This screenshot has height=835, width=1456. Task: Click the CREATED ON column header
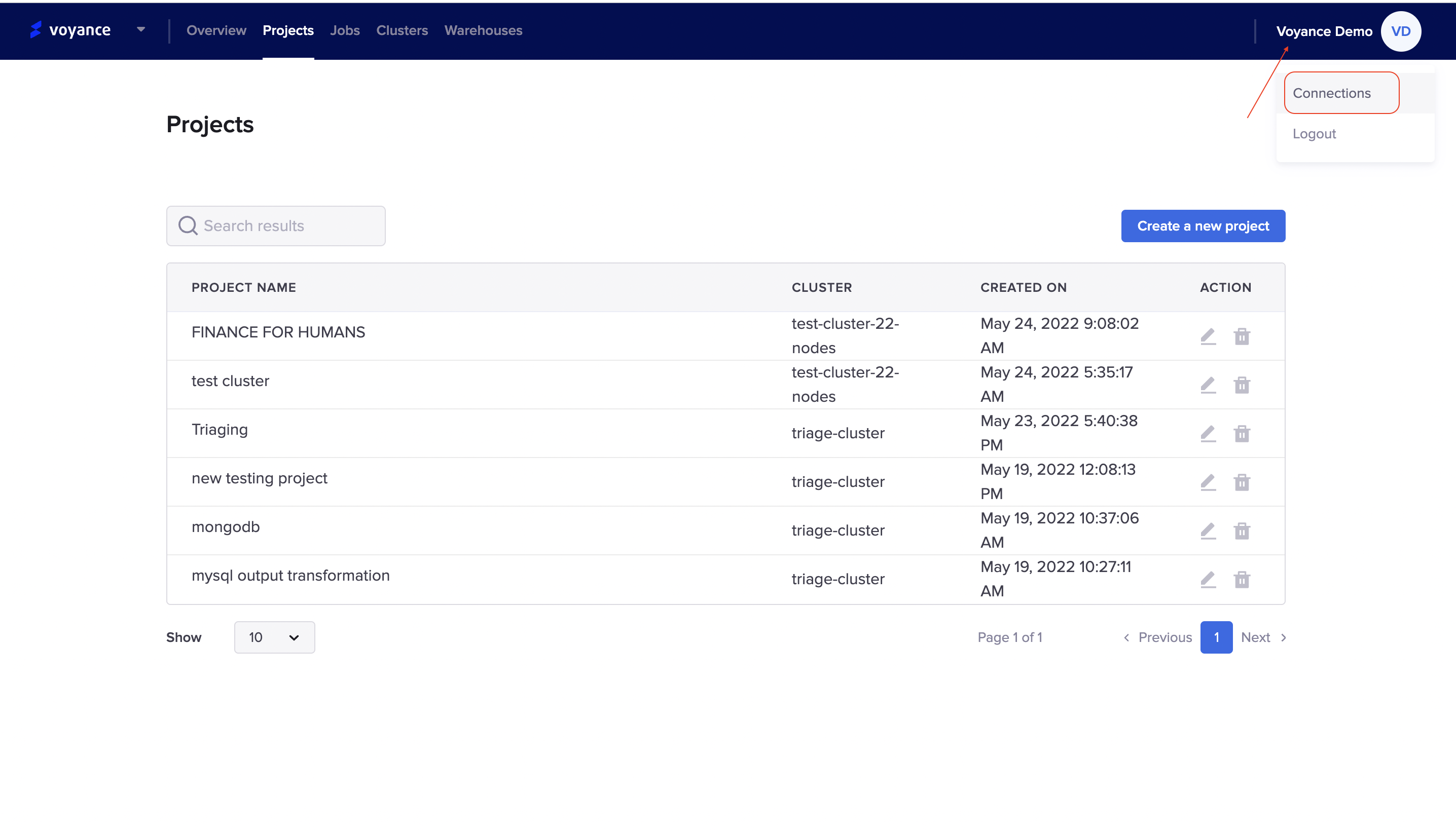coord(1024,288)
